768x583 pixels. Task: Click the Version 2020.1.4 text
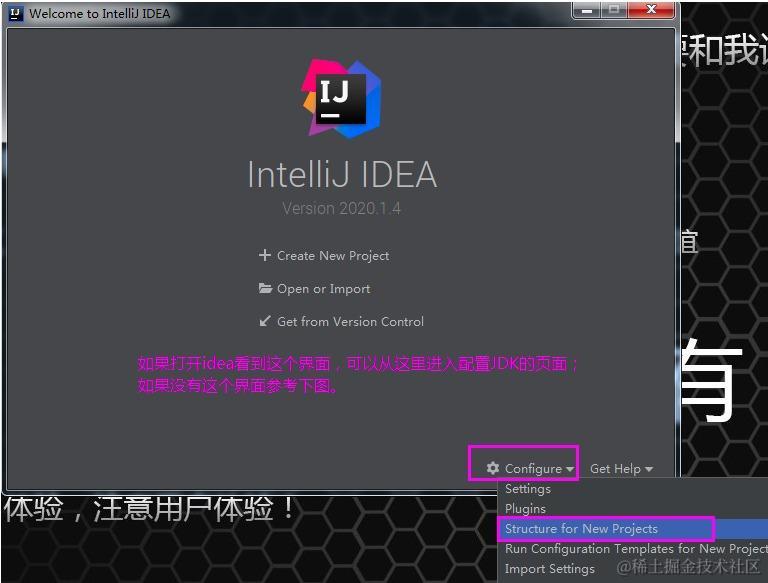(x=341, y=209)
